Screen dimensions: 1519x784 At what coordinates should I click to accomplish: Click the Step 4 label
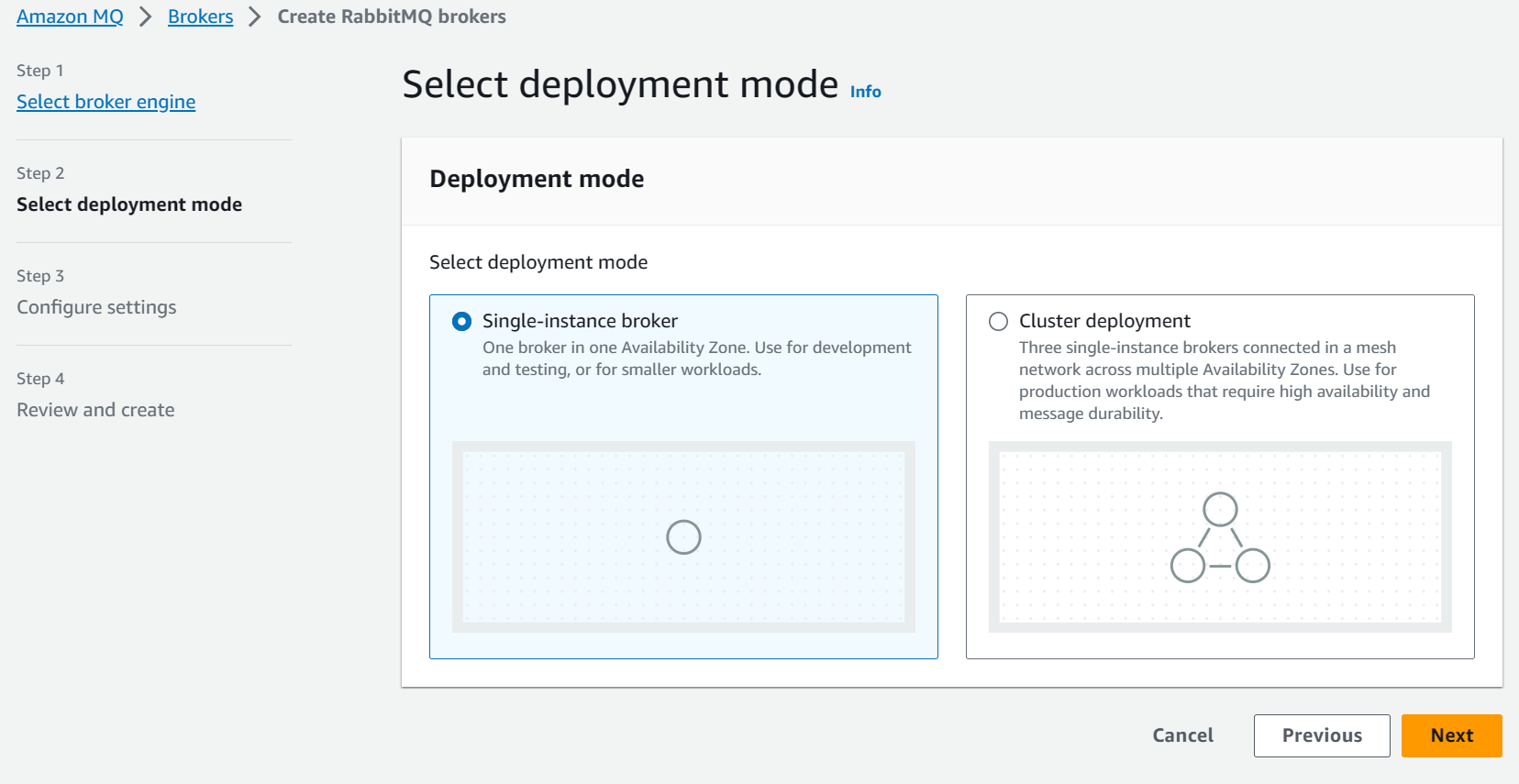40,379
